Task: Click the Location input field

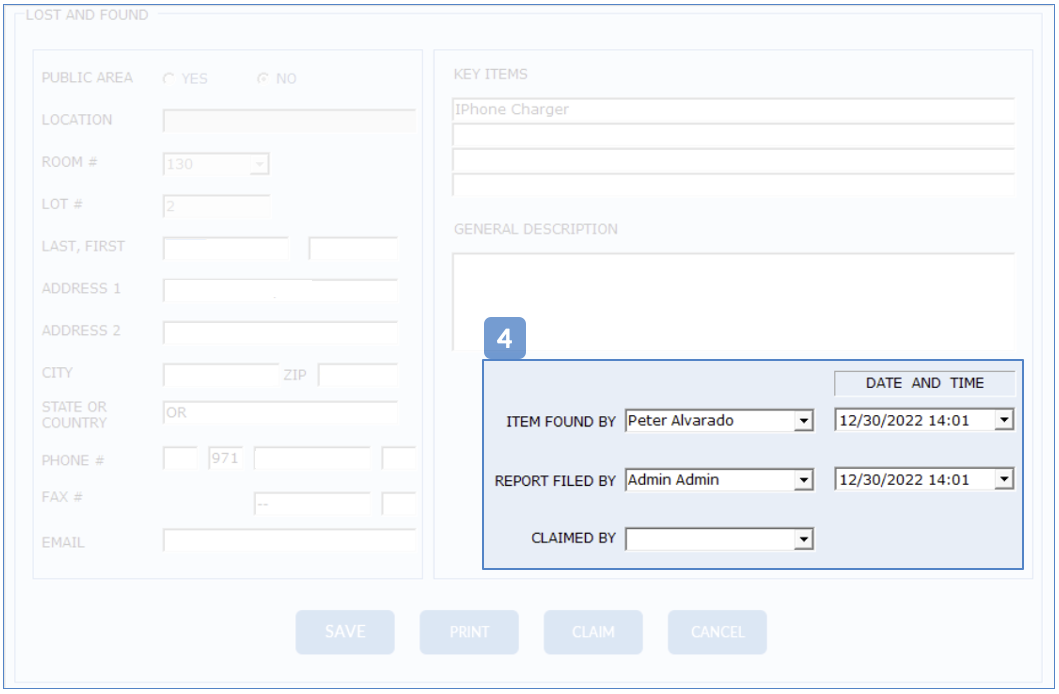Action: 289,121
